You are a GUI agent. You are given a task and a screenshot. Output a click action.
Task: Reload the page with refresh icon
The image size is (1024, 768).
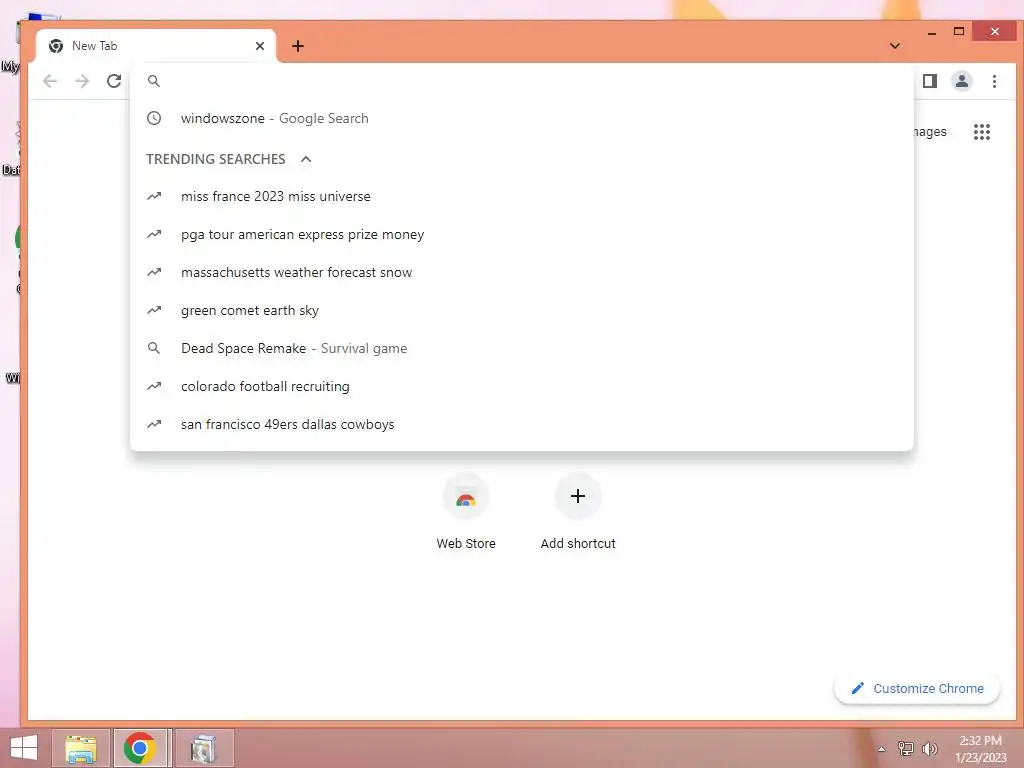coord(114,81)
